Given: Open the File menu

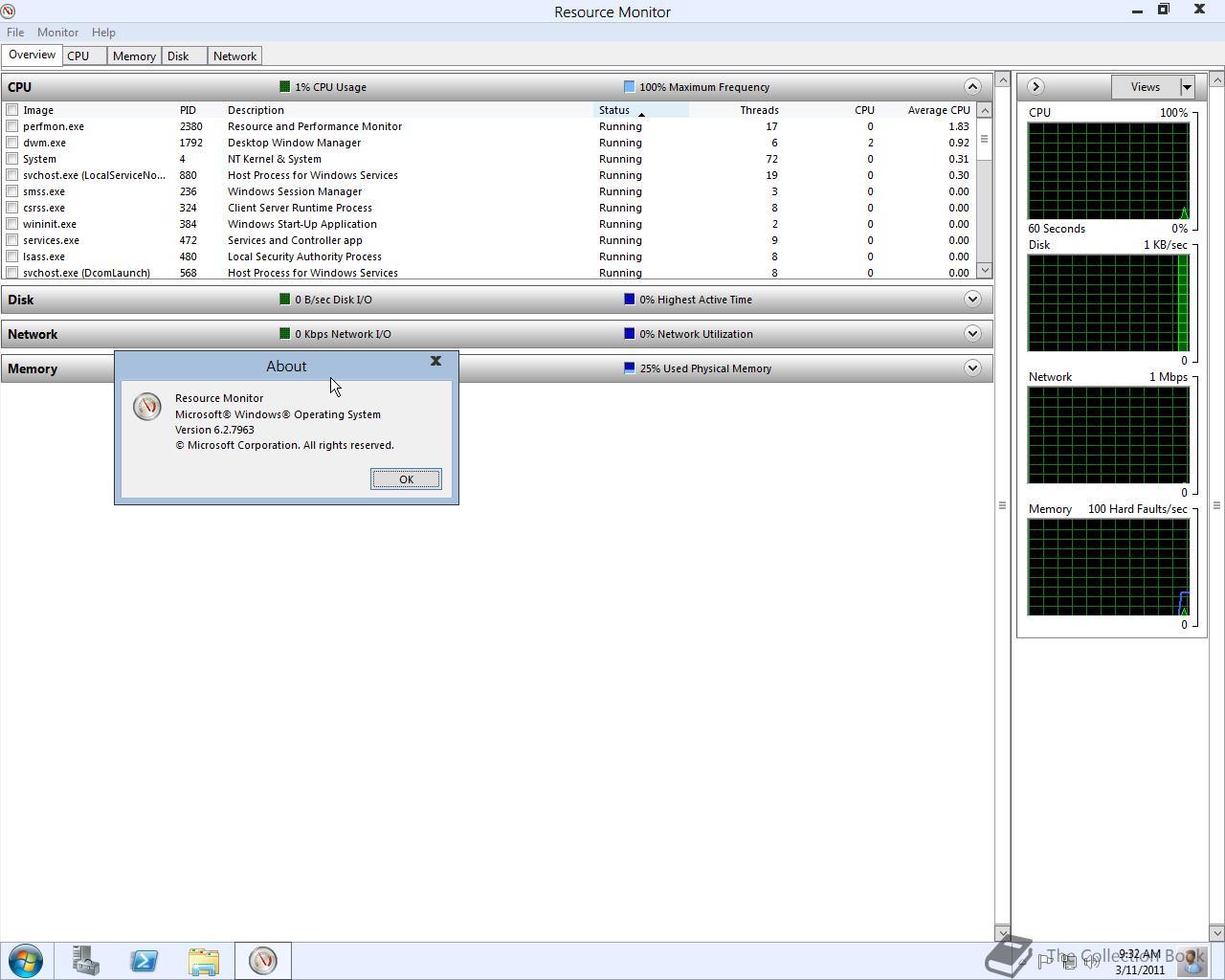Looking at the screenshot, I should [15, 32].
